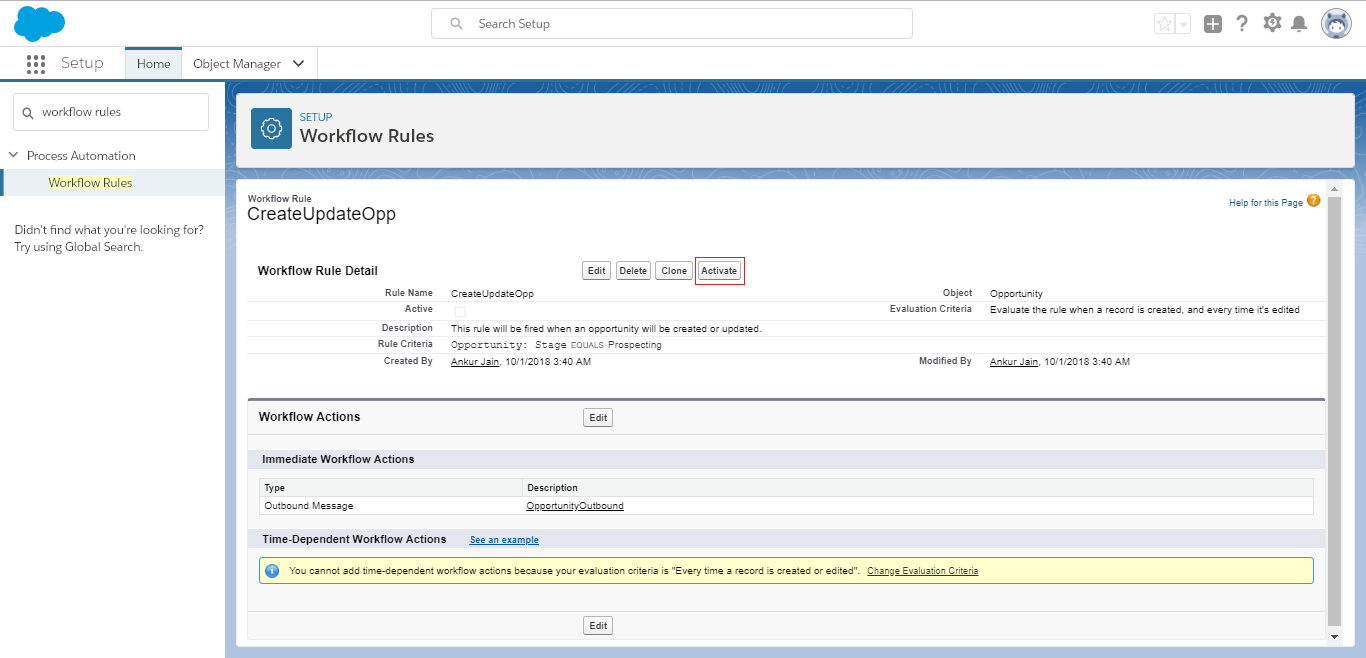Open the help question mark icon
This screenshot has width=1366, height=658.
tap(1242, 23)
